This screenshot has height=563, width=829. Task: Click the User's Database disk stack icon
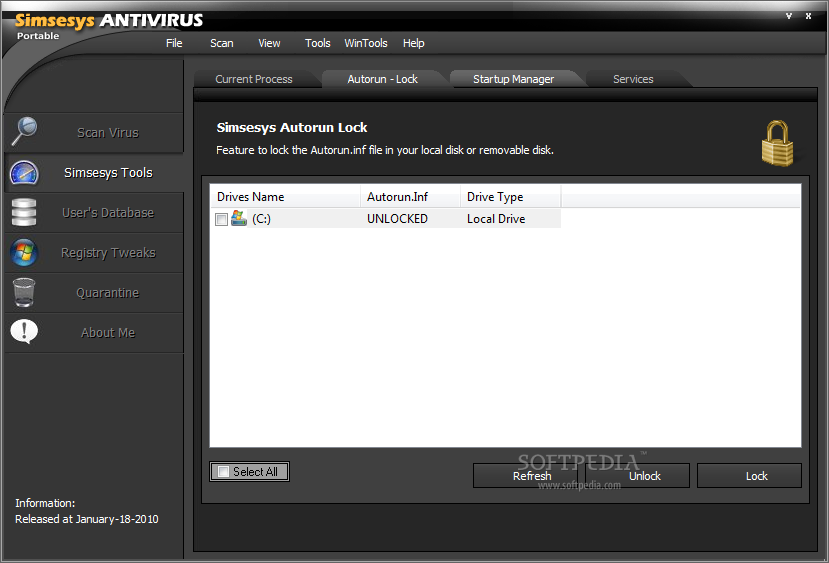pyautogui.click(x=24, y=213)
